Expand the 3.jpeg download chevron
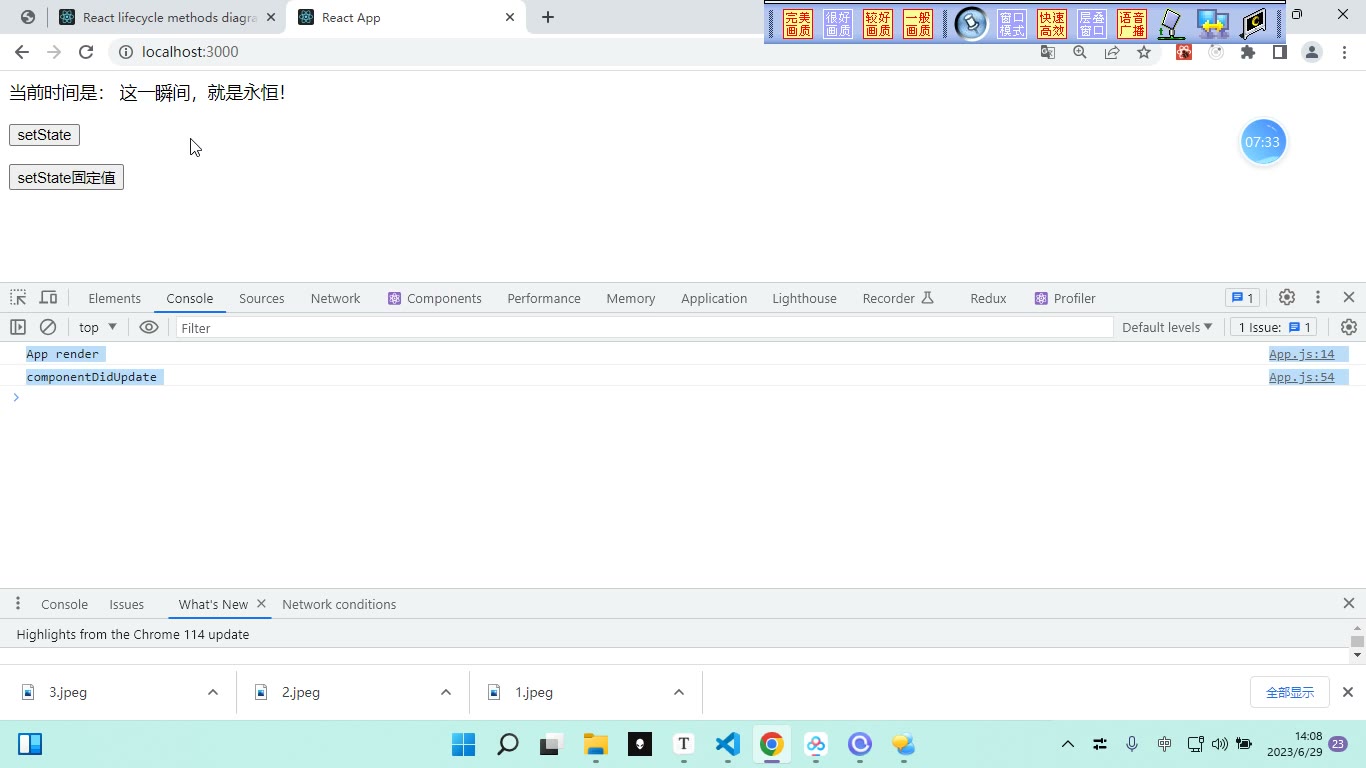 pos(213,692)
